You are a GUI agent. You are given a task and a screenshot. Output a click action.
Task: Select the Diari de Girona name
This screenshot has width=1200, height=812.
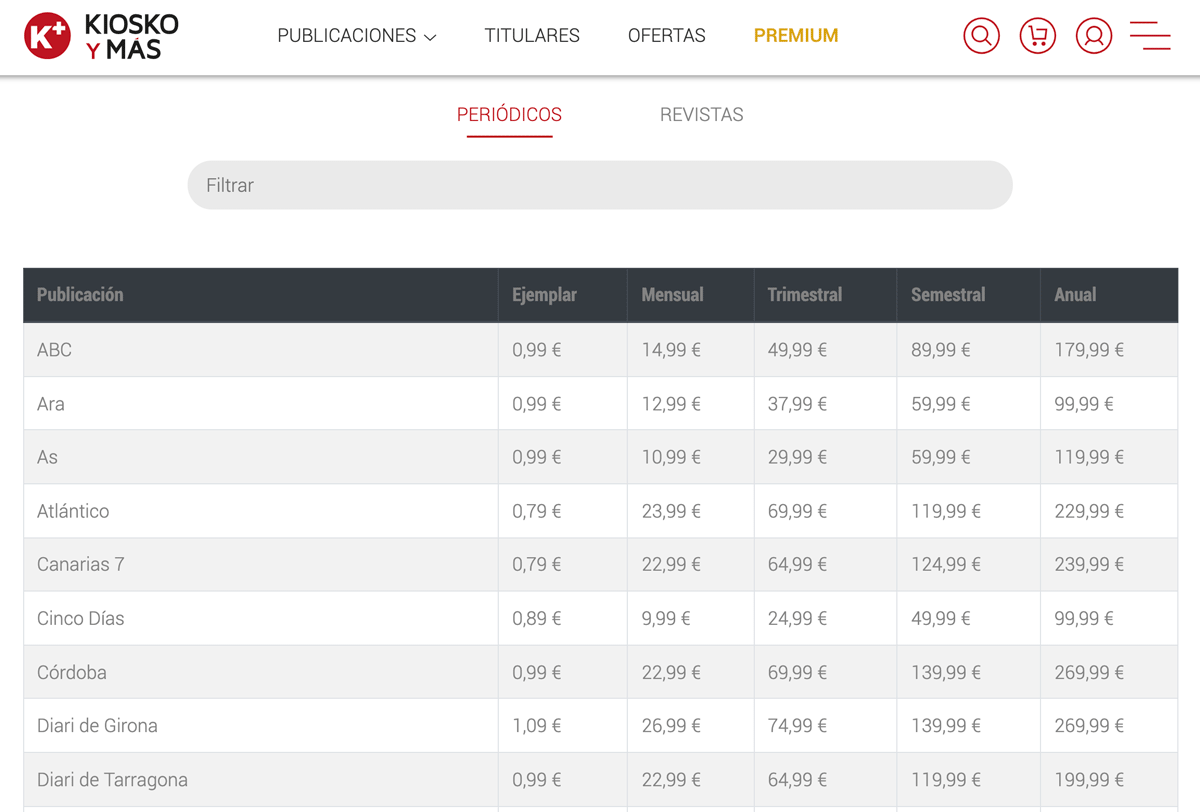(x=97, y=725)
